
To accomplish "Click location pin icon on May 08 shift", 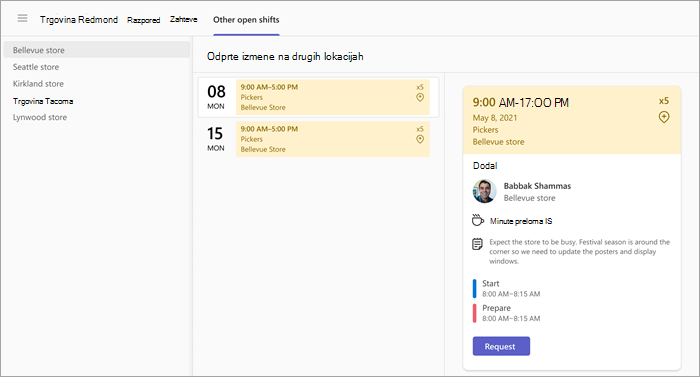I will (x=420, y=97).
